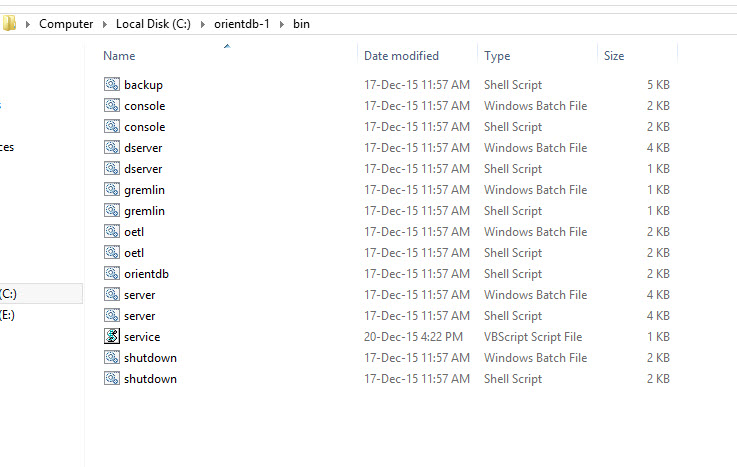Select the service VBScript file icon
737x467 pixels.
pyautogui.click(x=112, y=336)
